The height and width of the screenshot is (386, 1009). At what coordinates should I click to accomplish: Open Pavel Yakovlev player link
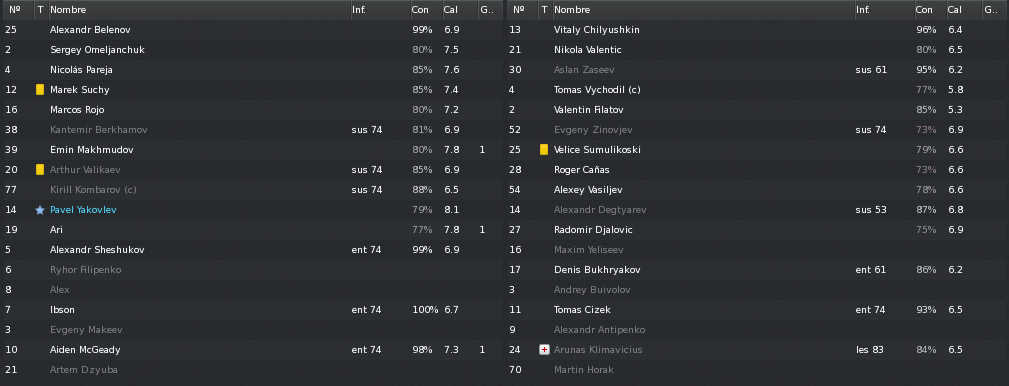pyautogui.click(x=83, y=210)
